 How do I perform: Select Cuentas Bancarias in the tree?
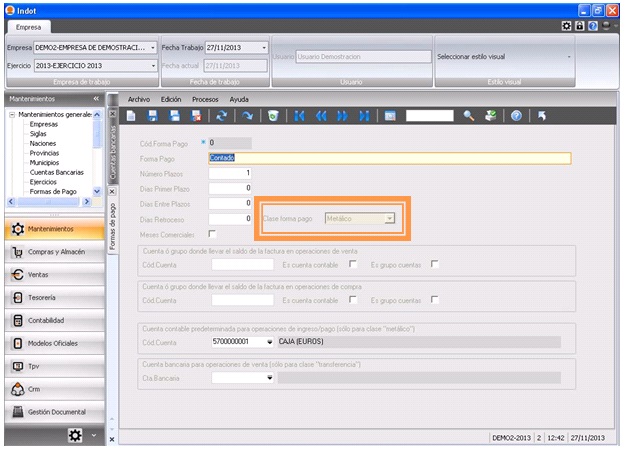click(56, 173)
